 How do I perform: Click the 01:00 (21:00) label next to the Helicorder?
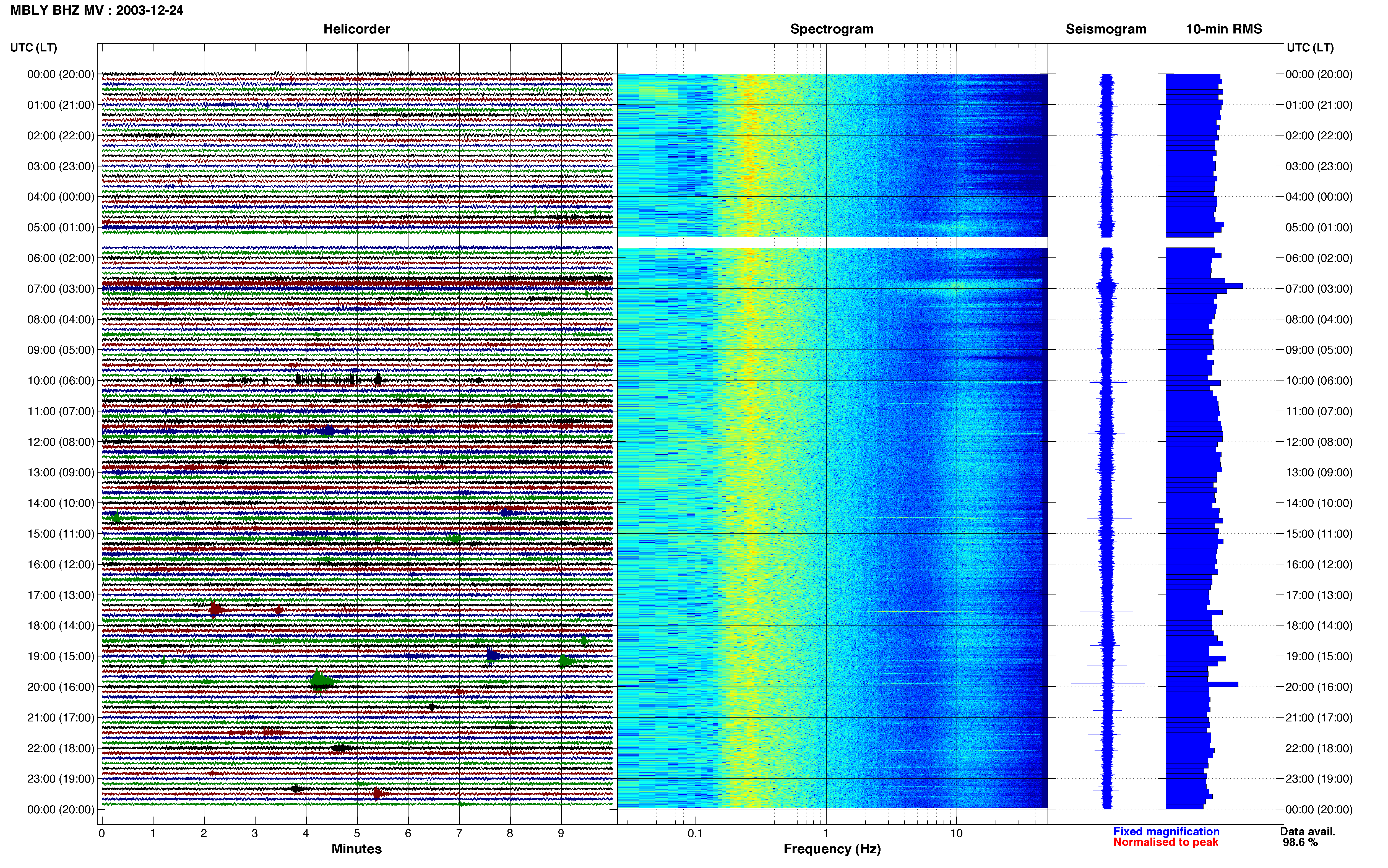click(x=61, y=105)
